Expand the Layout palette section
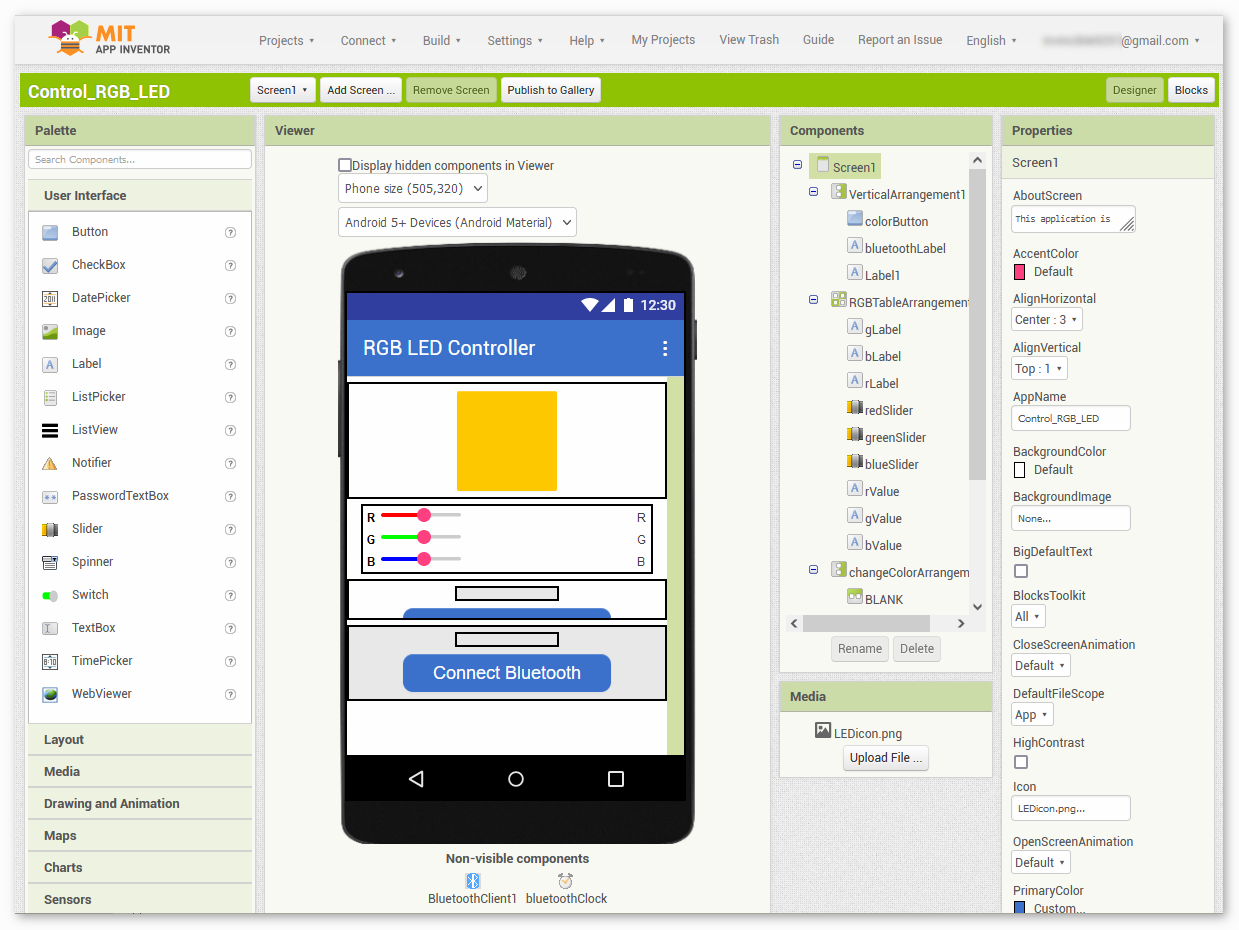 point(140,740)
